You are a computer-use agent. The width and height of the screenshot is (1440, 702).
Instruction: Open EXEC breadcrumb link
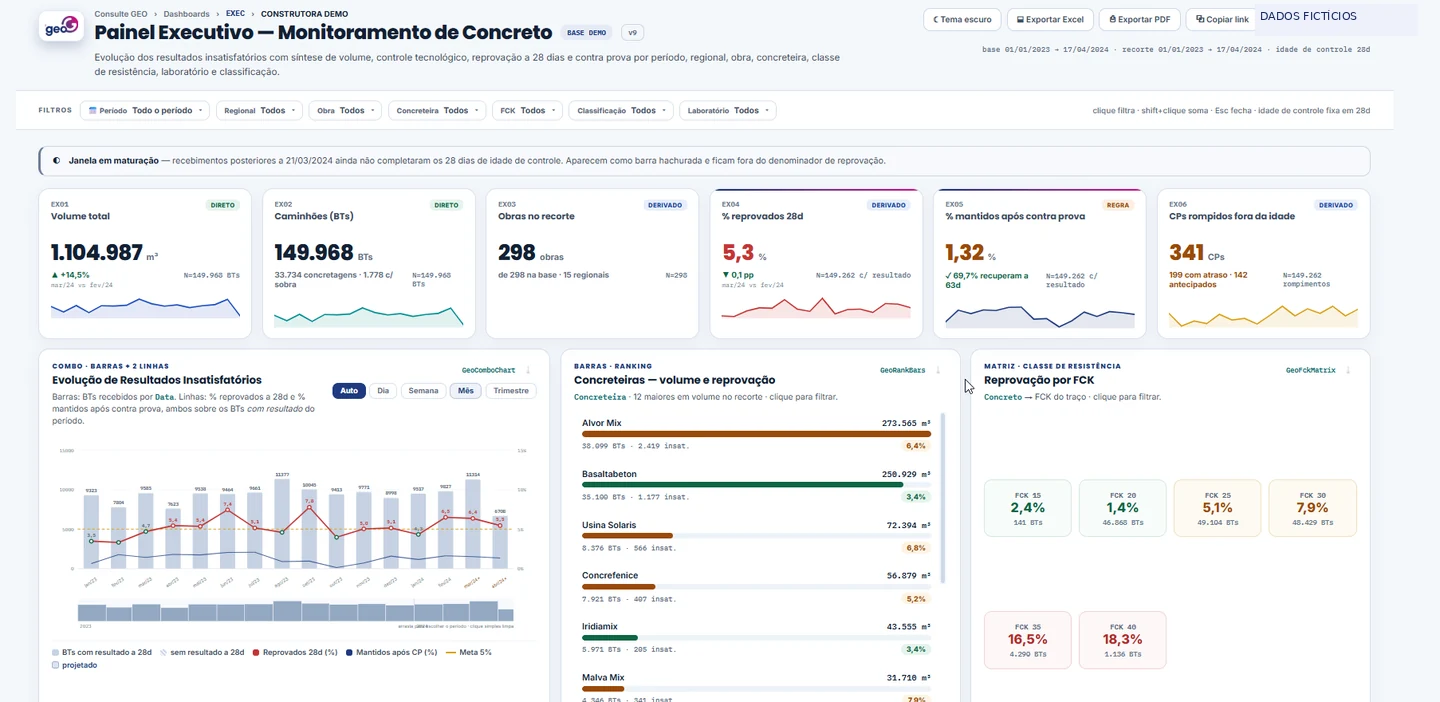235,14
